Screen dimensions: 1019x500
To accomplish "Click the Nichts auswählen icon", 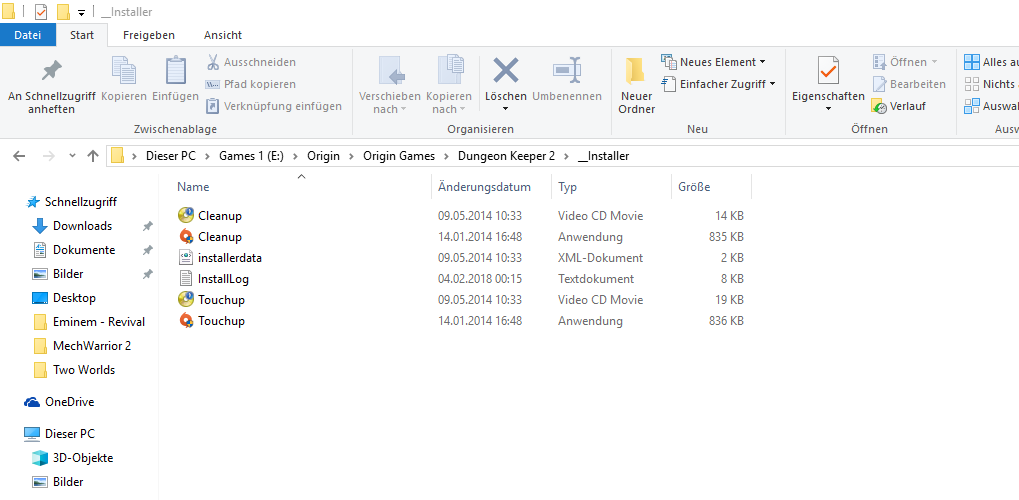I will point(972,84).
